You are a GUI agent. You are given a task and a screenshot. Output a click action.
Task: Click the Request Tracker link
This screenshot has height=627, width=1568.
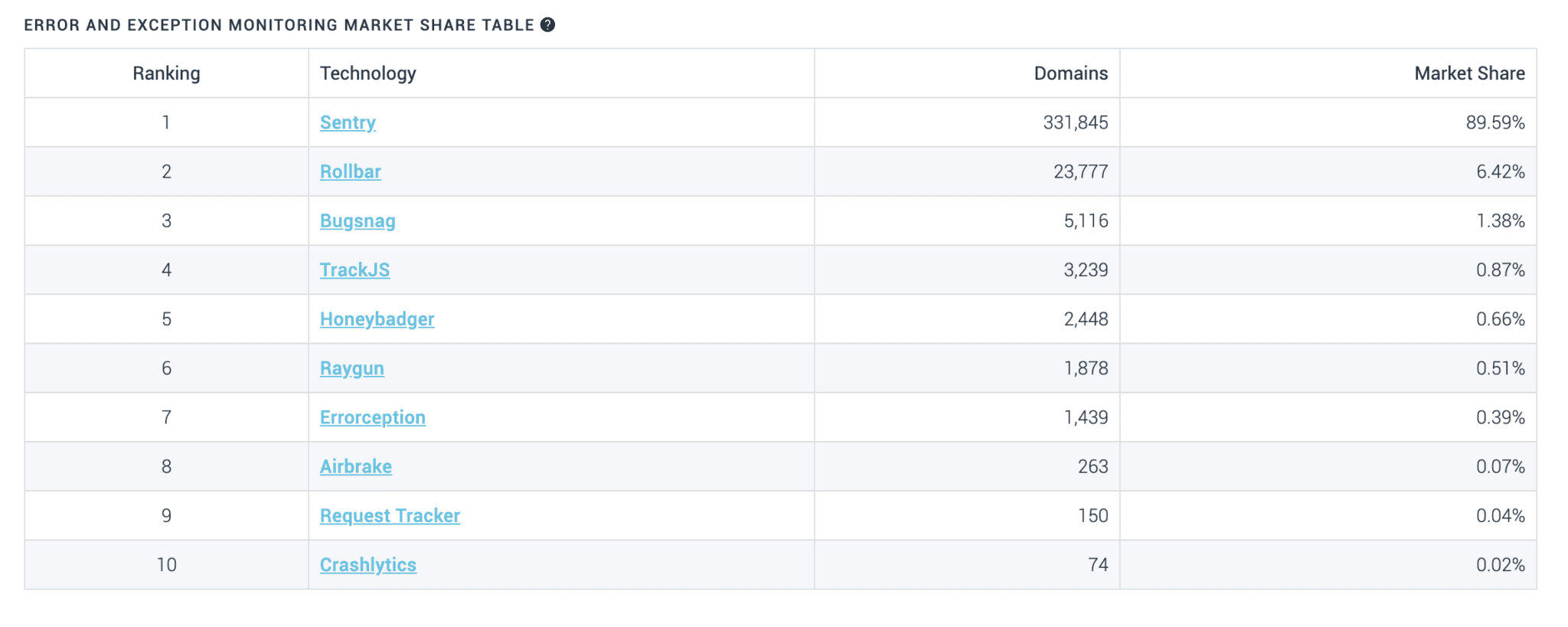390,516
